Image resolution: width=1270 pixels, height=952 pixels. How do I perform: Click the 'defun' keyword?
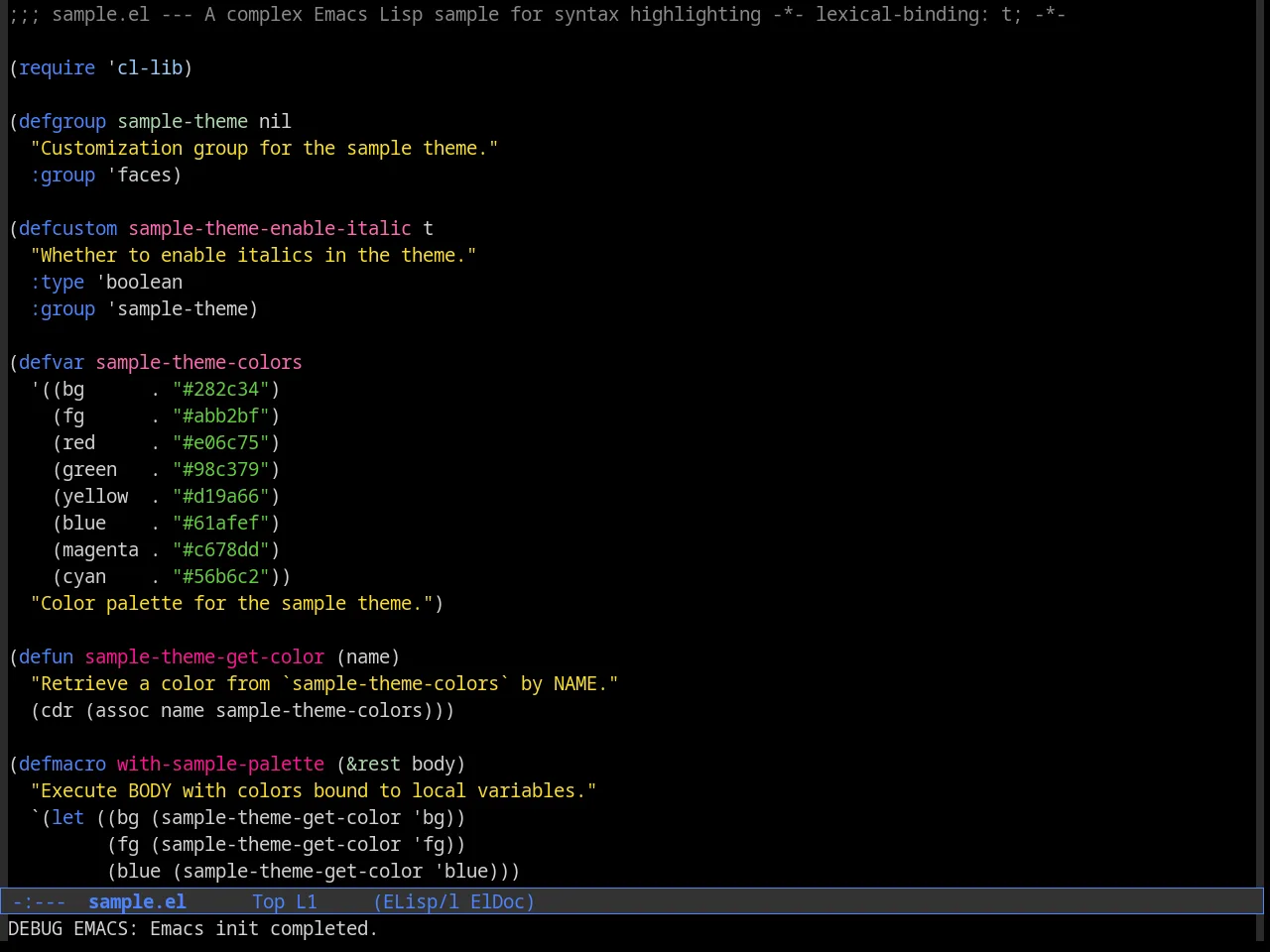coord(46,656)
